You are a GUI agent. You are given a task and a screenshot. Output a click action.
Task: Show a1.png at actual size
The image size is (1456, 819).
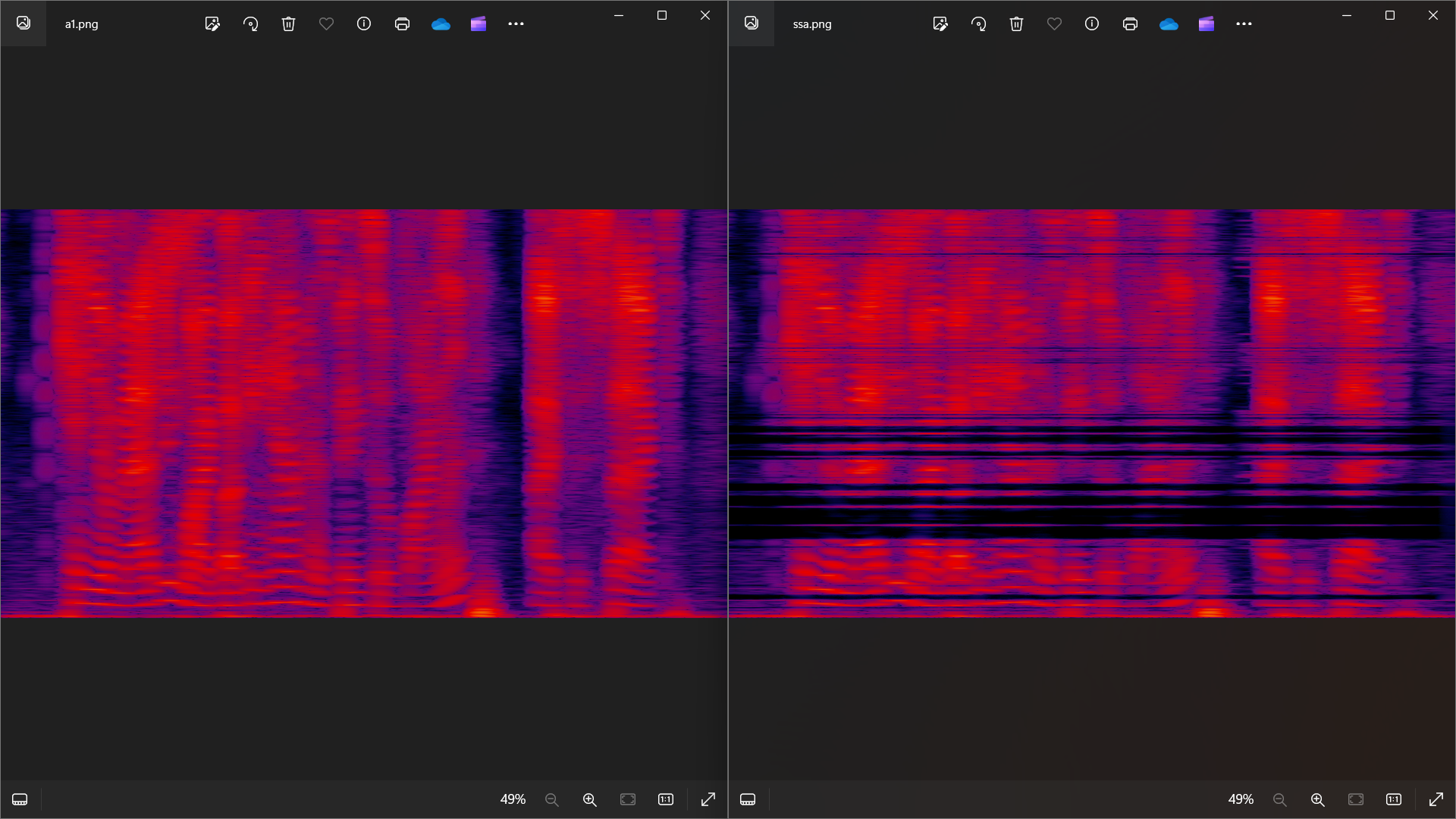[x=666, y=799]
